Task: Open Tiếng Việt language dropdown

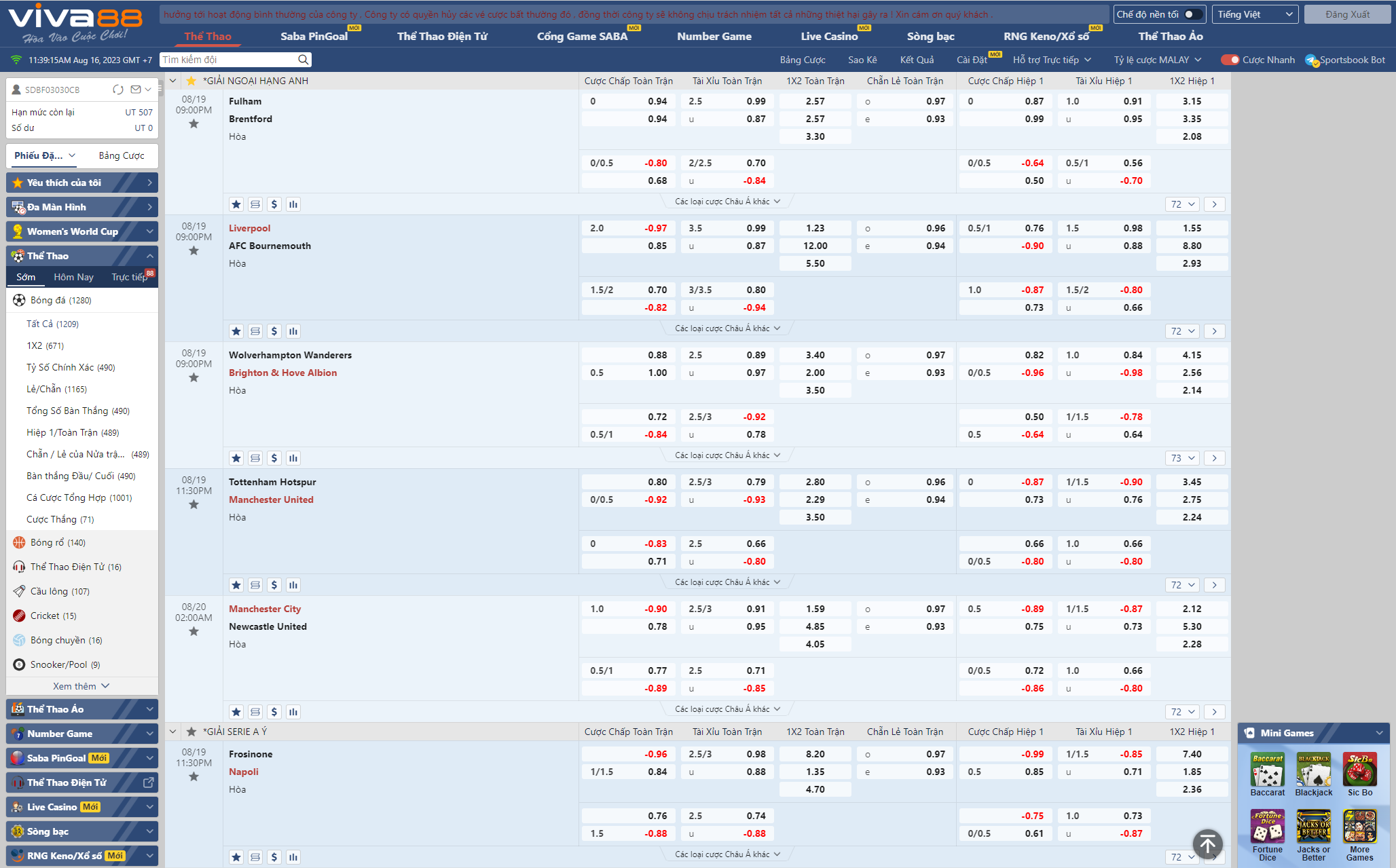Action: click(1255, 14)
